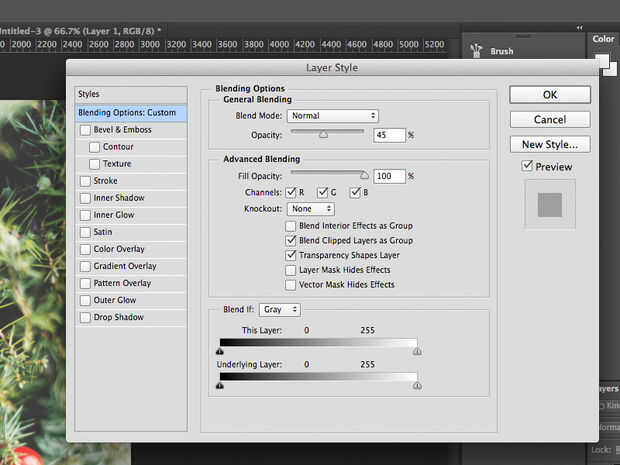Click the foreground color swatch in Color panel
Viewport: 620px width, 465px height.
(602, 60)
